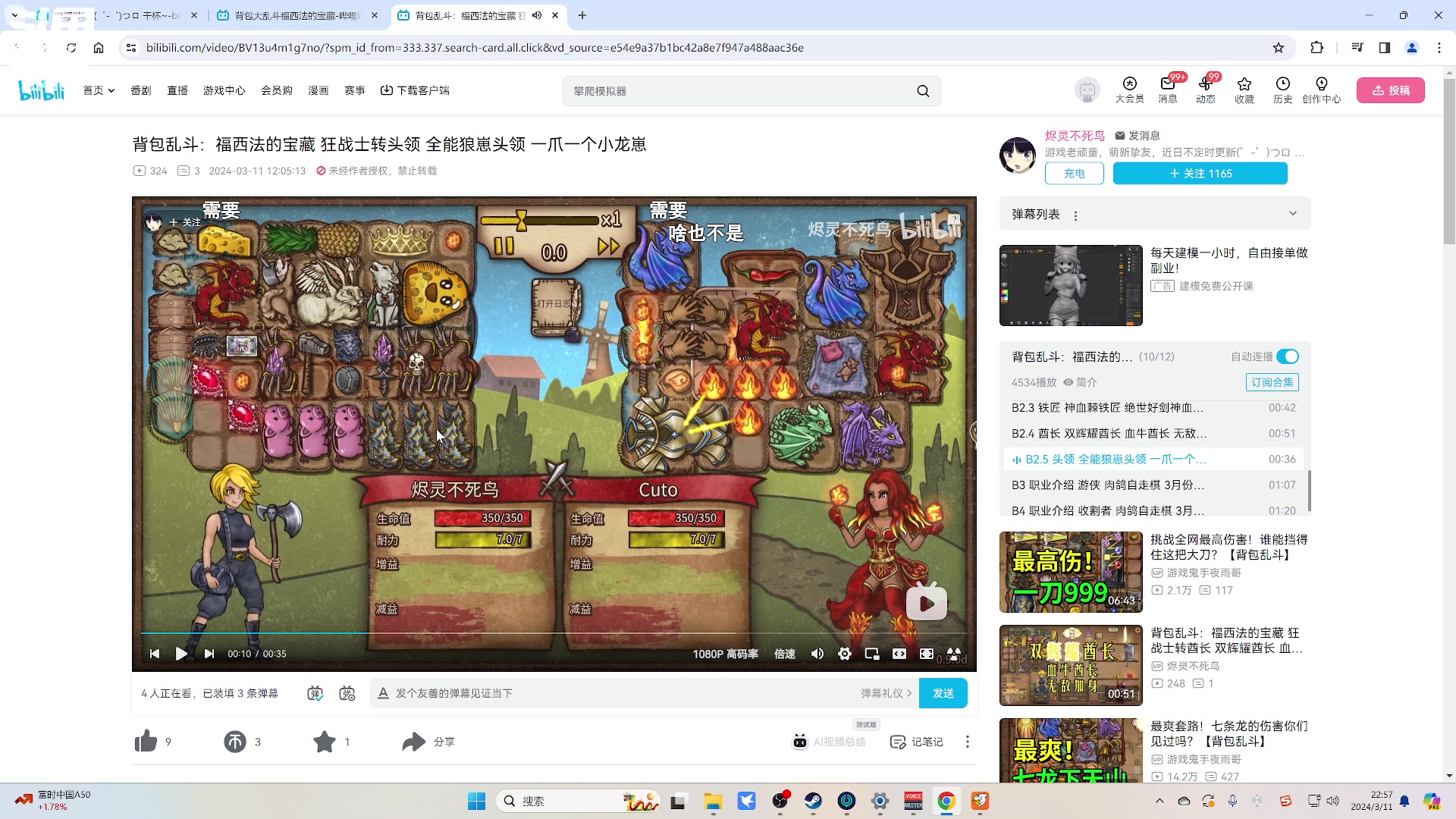Click 发消息 link

point(1137,136)
